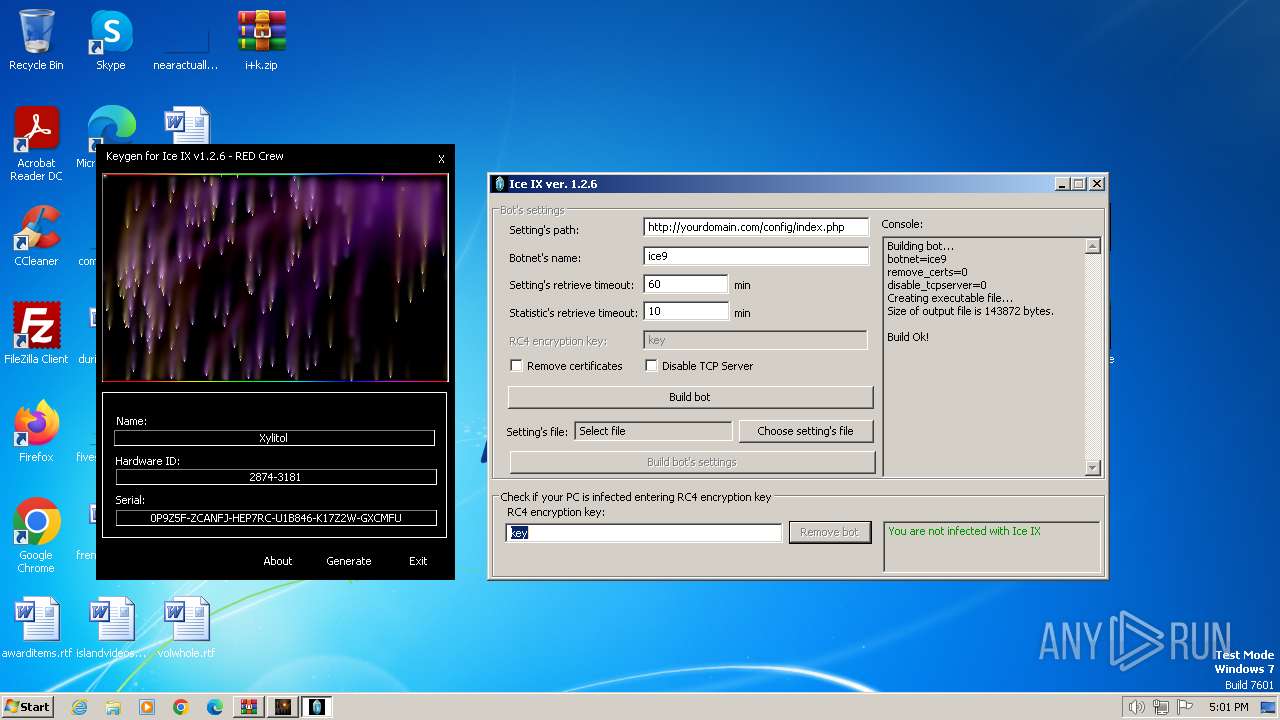Click the Windows Start button

point(27,706)
